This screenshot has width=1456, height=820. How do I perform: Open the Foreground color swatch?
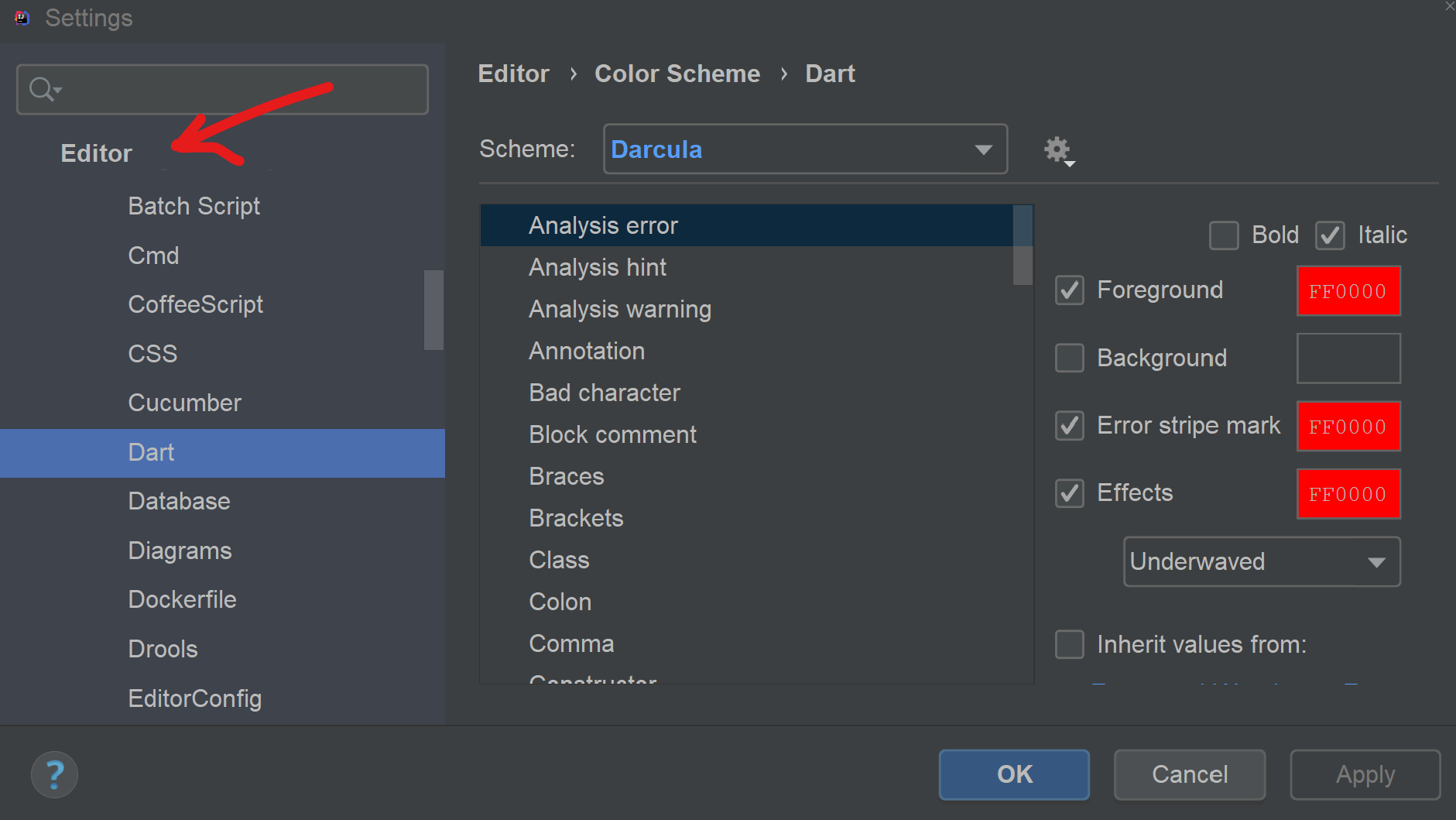point(1348,291)
